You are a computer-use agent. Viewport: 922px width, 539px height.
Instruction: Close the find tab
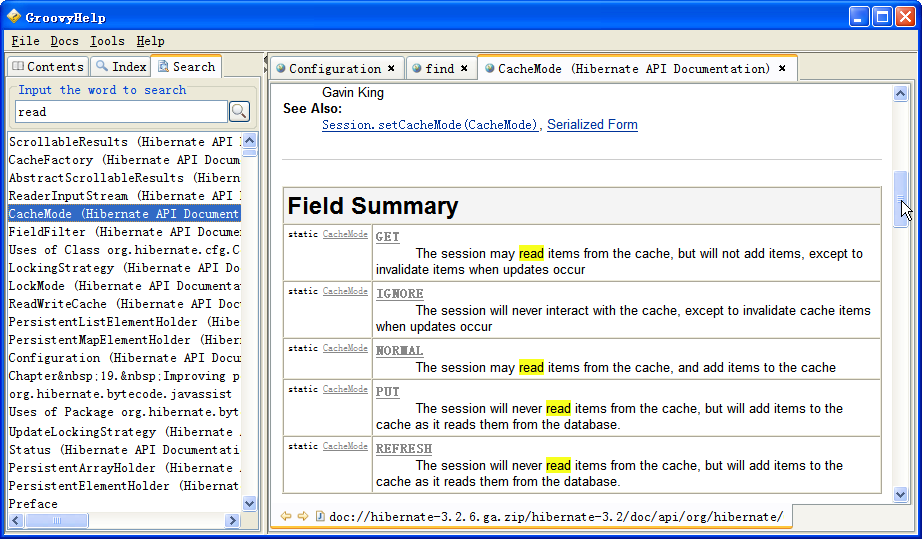tap(464, 69)
